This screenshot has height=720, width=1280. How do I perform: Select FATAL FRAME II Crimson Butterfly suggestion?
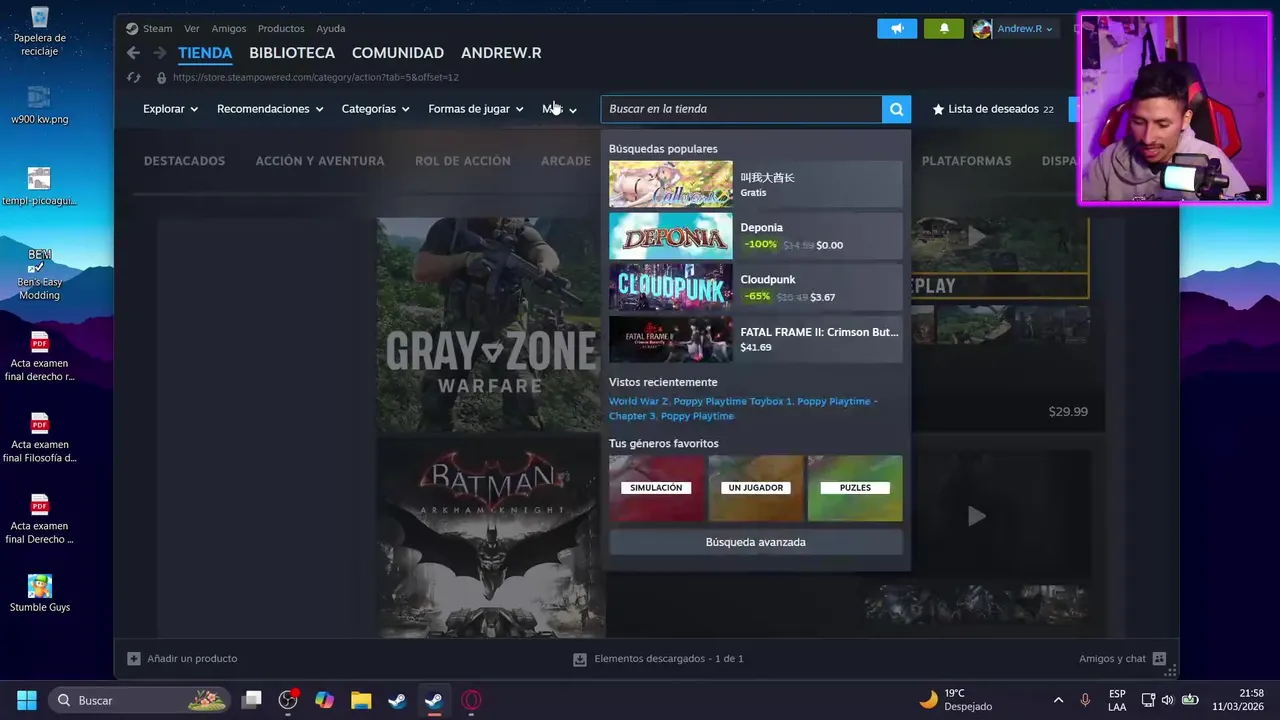(x=756, y=340)
